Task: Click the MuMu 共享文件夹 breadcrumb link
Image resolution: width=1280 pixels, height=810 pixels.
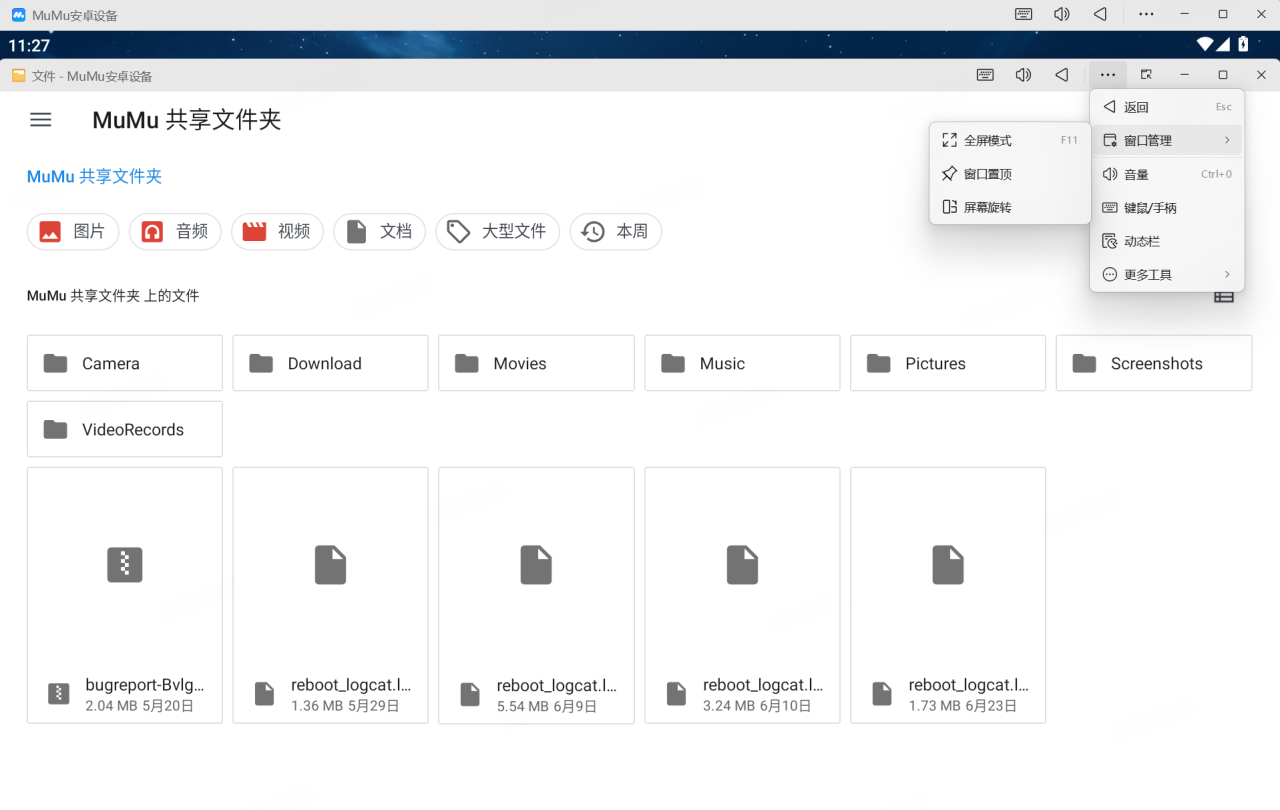Action: [94, 177]
